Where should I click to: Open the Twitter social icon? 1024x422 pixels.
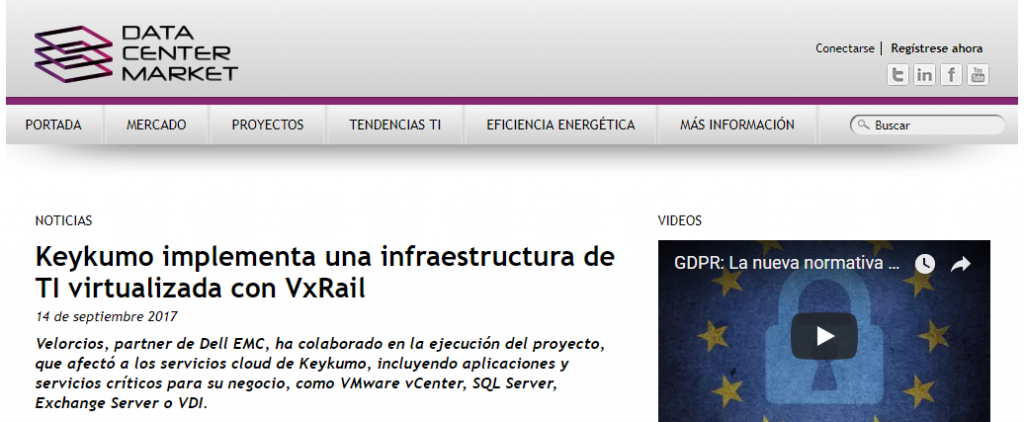click(x=897, y=74)
